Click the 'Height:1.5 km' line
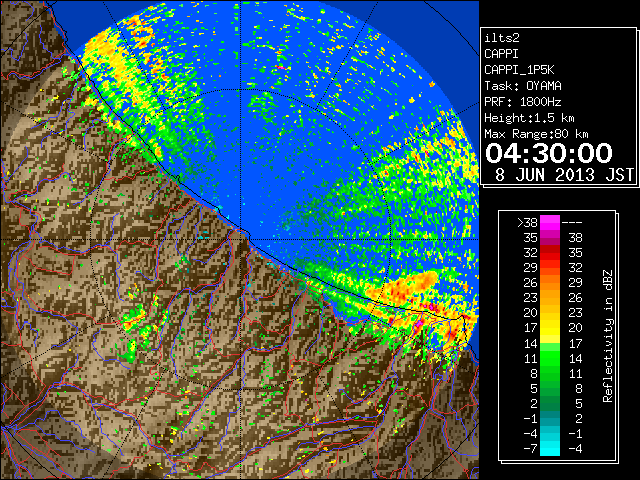This screenshot has height=480, width=640. [529, 118]
